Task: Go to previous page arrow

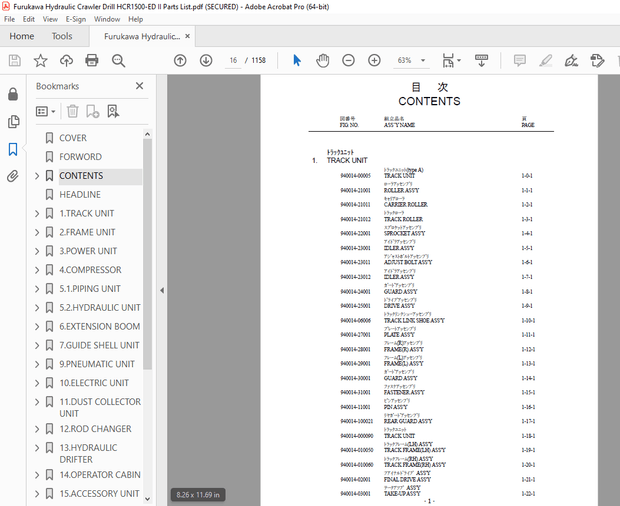Action: (x=180, y=60)
